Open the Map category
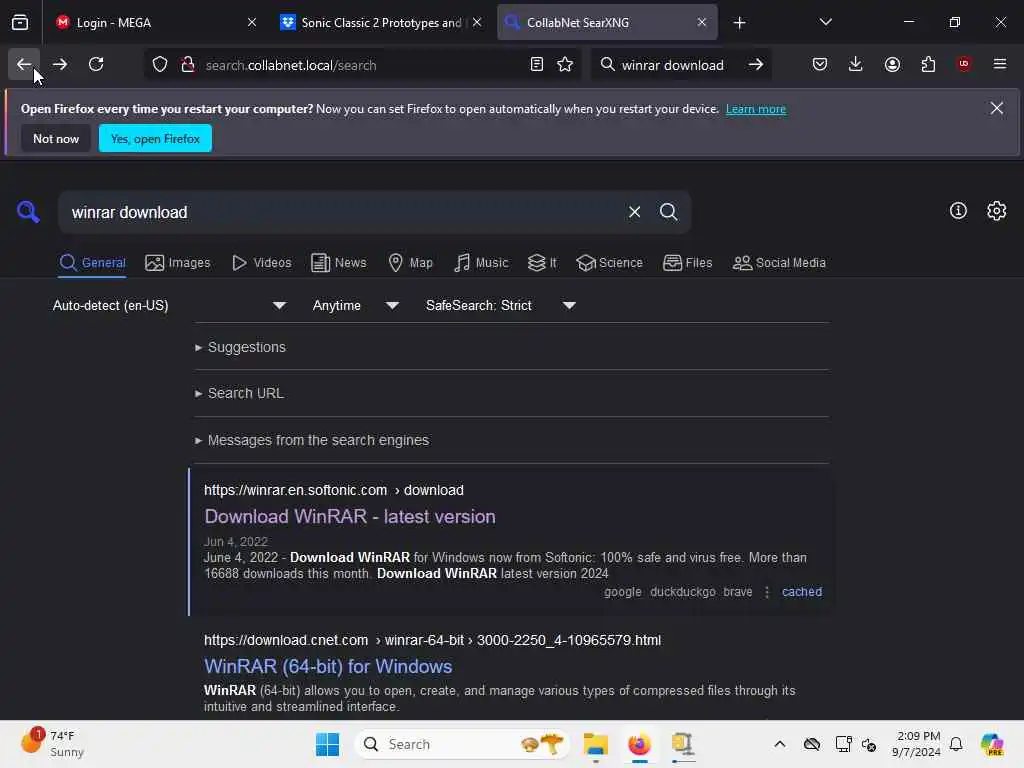This screenshot has height=768, width=1024. (x=410, y=263)
